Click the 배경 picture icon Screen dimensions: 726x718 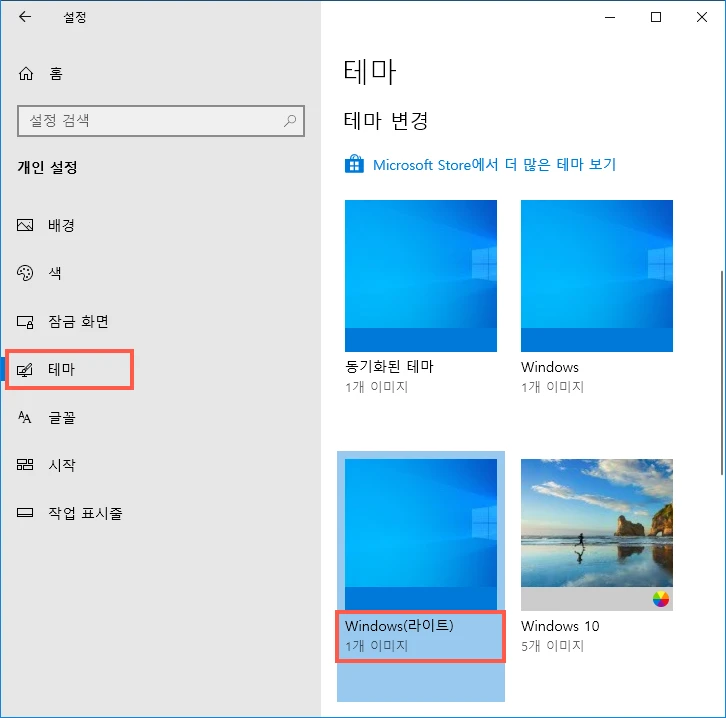(x=25, y=225)
